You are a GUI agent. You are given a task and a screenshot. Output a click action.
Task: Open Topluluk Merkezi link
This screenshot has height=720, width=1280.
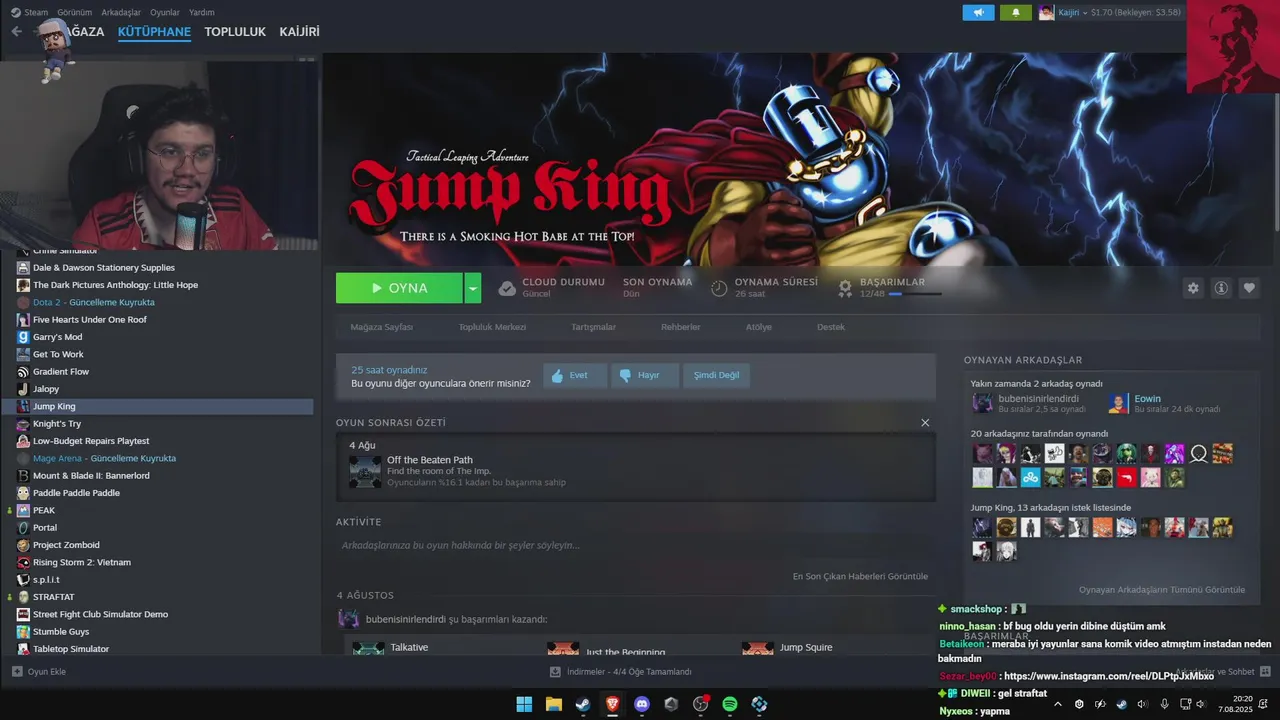tap(492, 327)
